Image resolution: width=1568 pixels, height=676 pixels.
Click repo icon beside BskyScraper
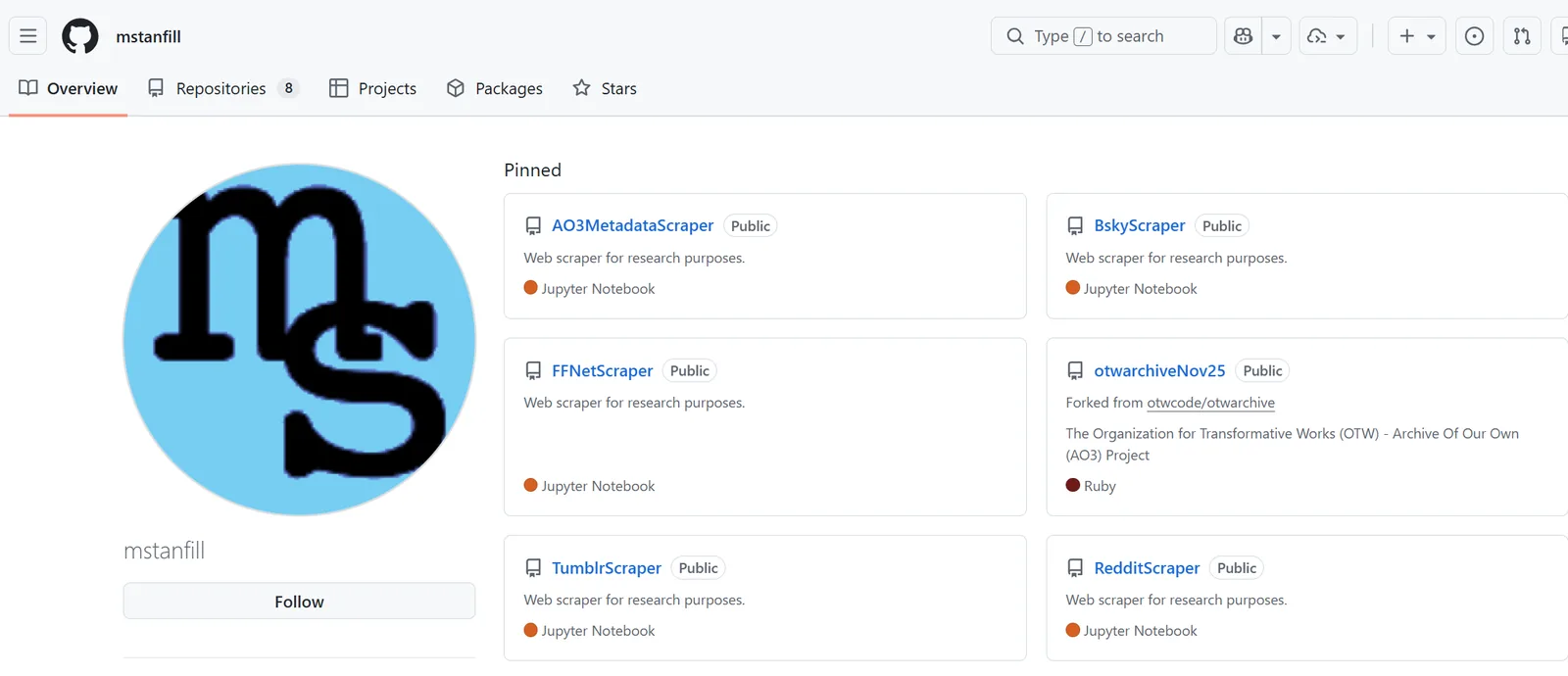[x=1075, y=226]
